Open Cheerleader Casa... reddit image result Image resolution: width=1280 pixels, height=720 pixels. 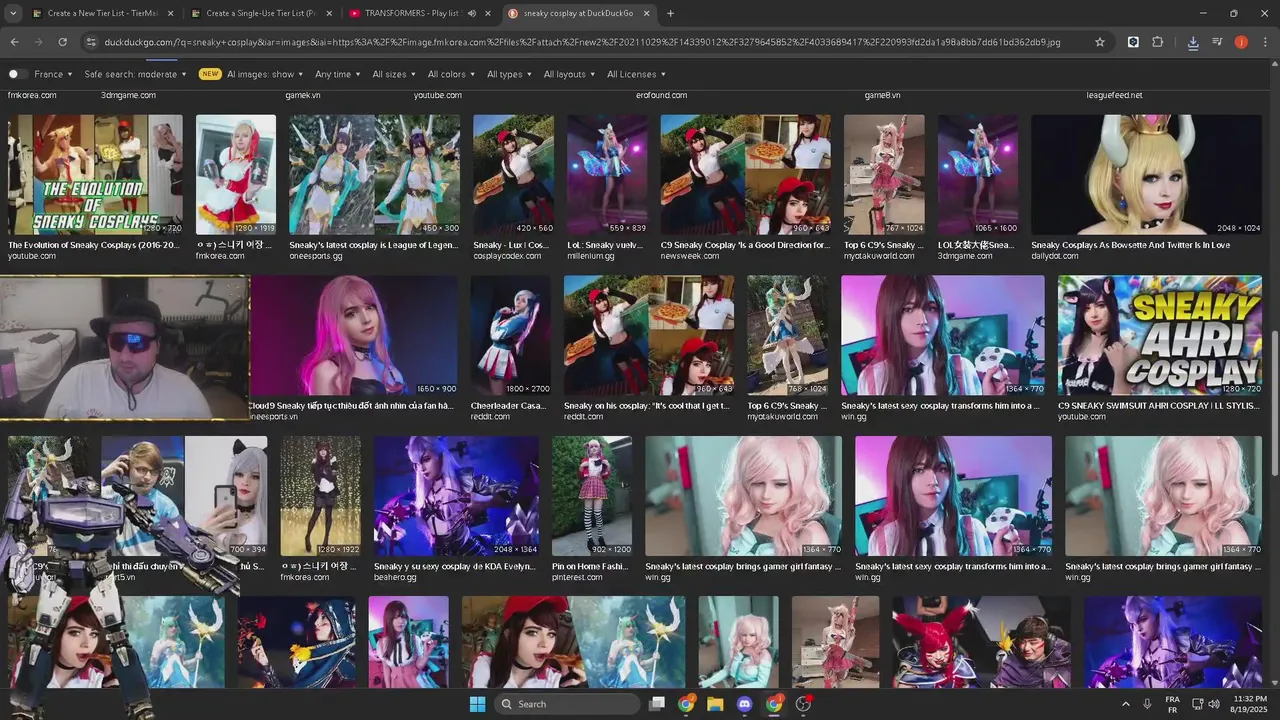(x=511, y=335)
